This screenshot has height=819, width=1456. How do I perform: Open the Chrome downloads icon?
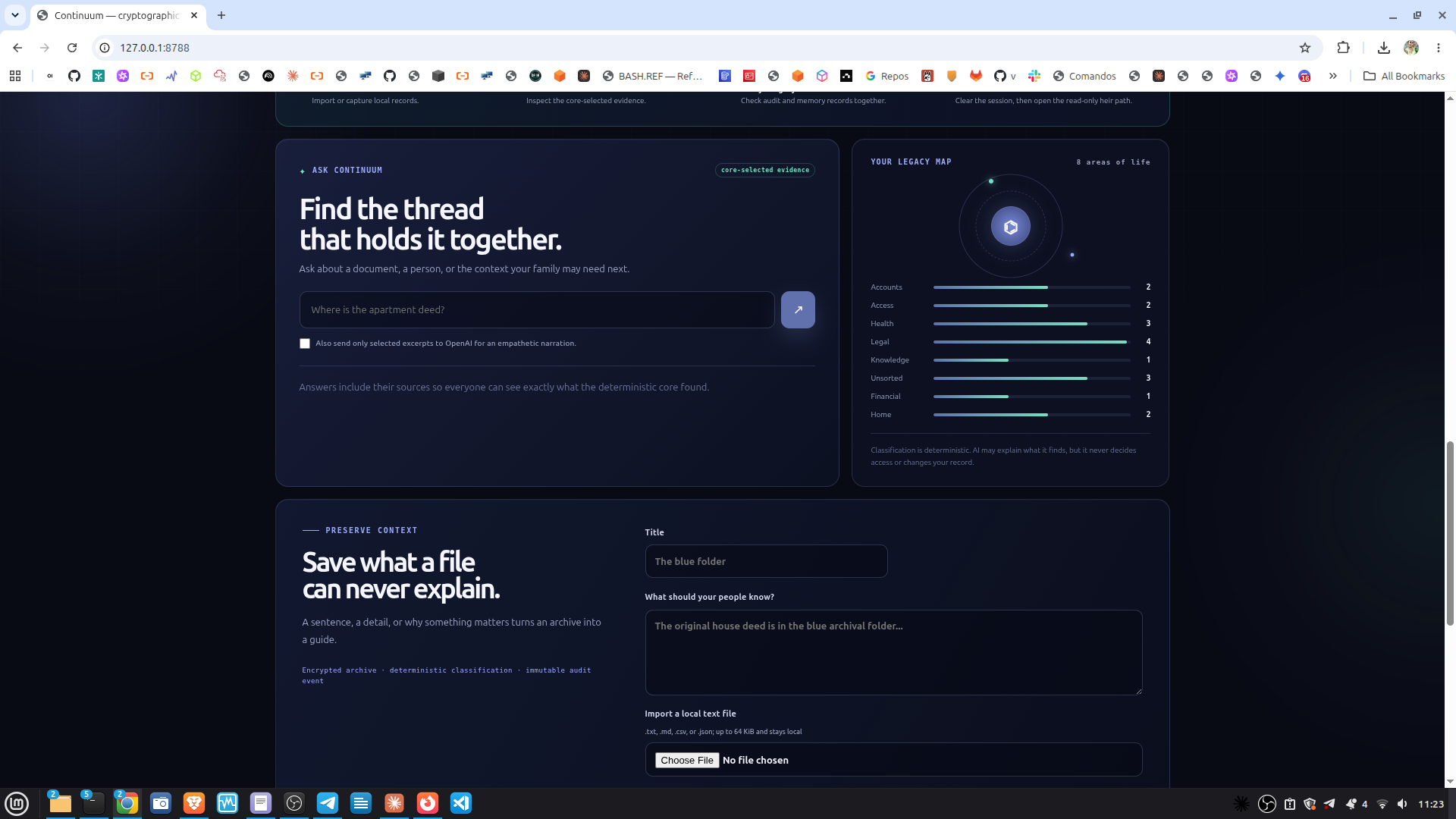1384,48
